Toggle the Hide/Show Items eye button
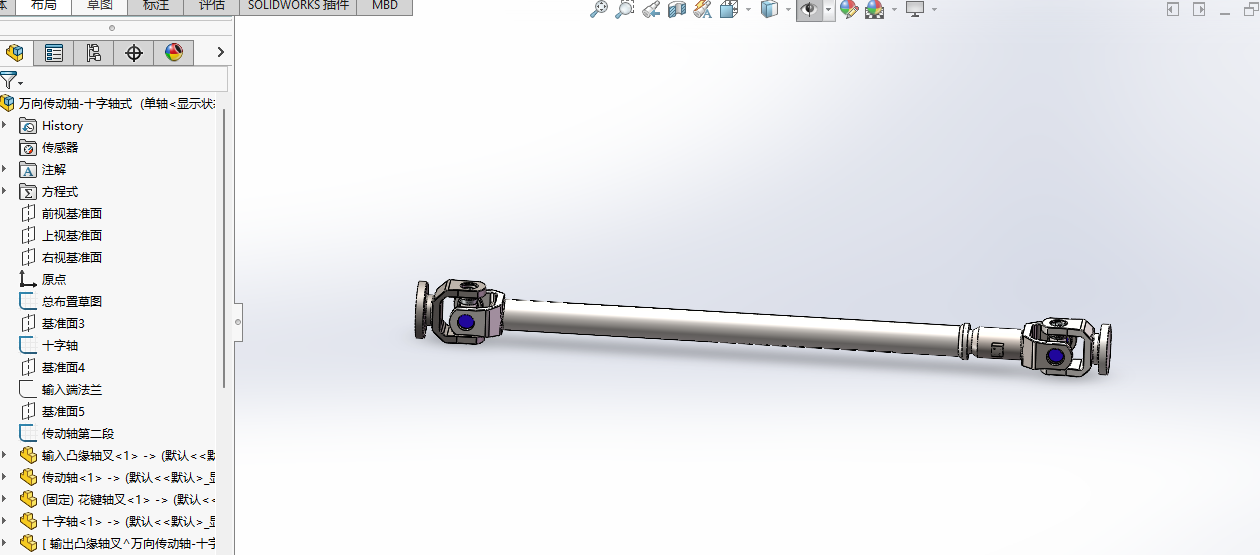The height and width of the screenshot is (555, 1260). tap(808, 9)
